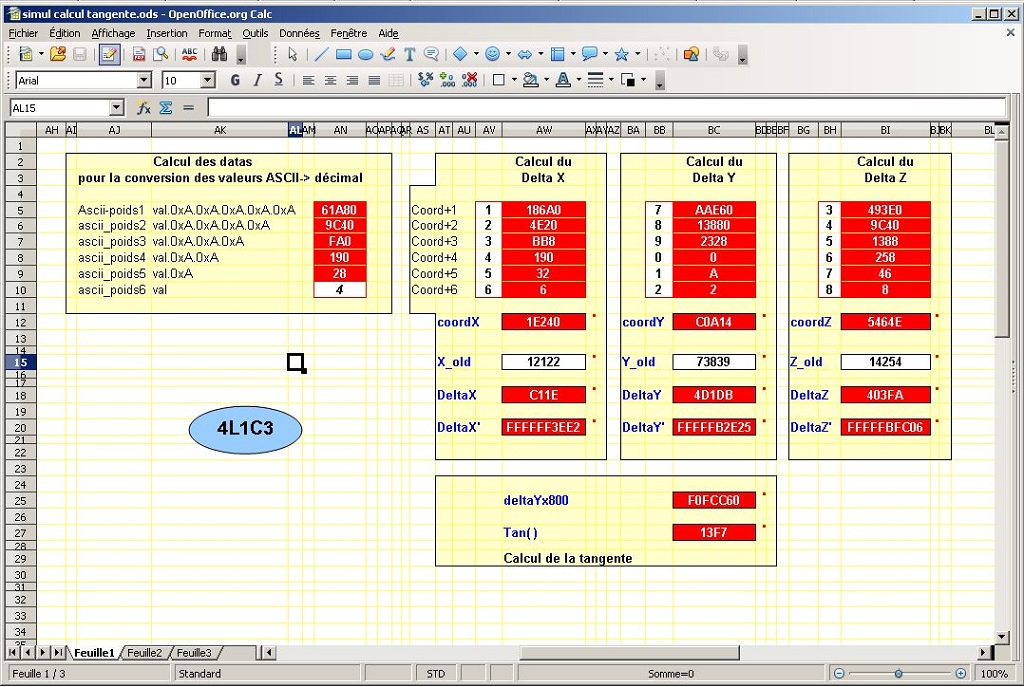
Task: Click the STD selection mode field
Action: tap(436, 674)
